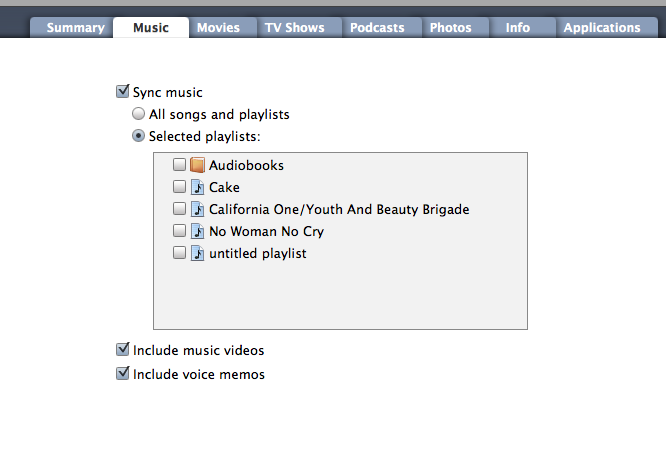
Task: Select the Music tab
Action: point(151,28)
